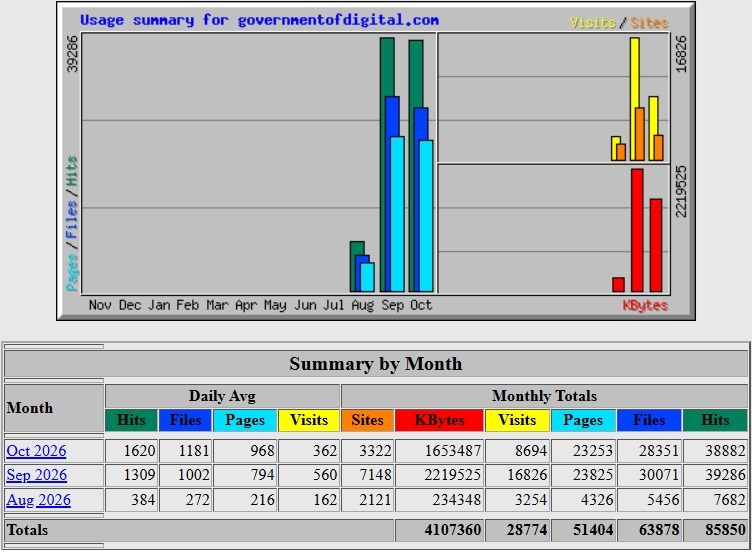
Task: Click Oct 2026 daily files value 1181
Action: 194,451
